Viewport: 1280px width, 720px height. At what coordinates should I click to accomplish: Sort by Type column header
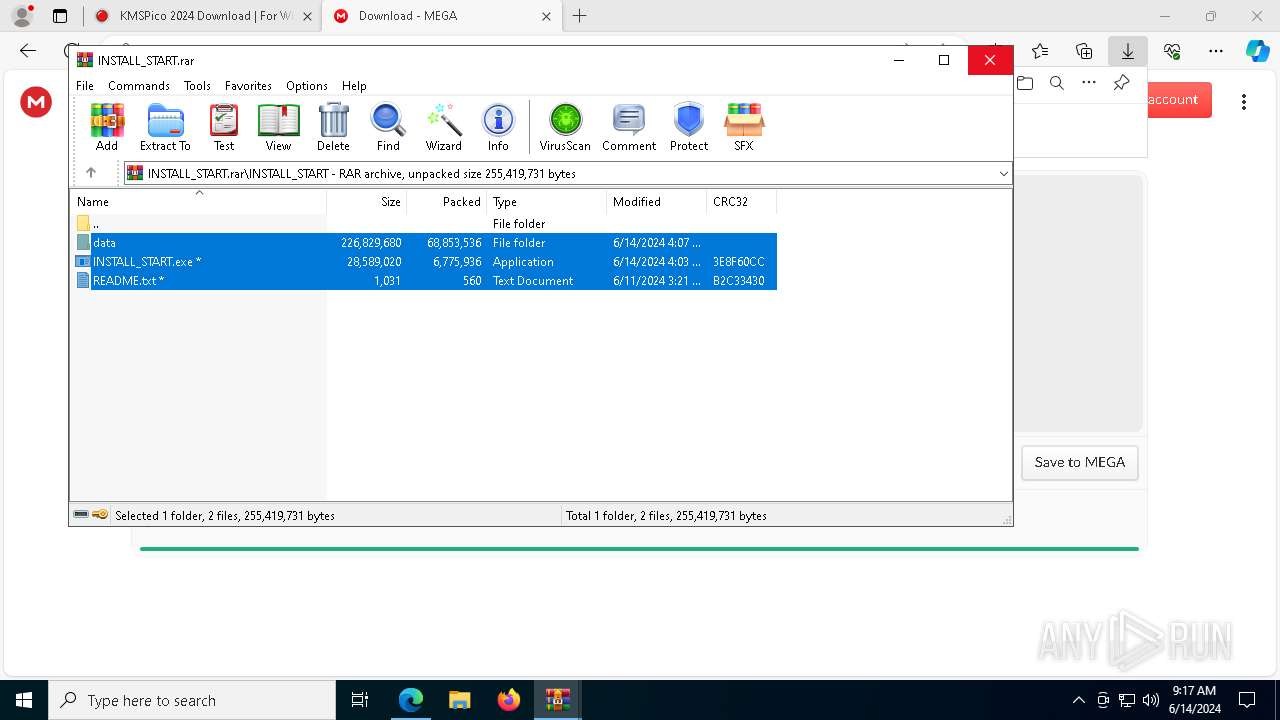click(546, 201)
